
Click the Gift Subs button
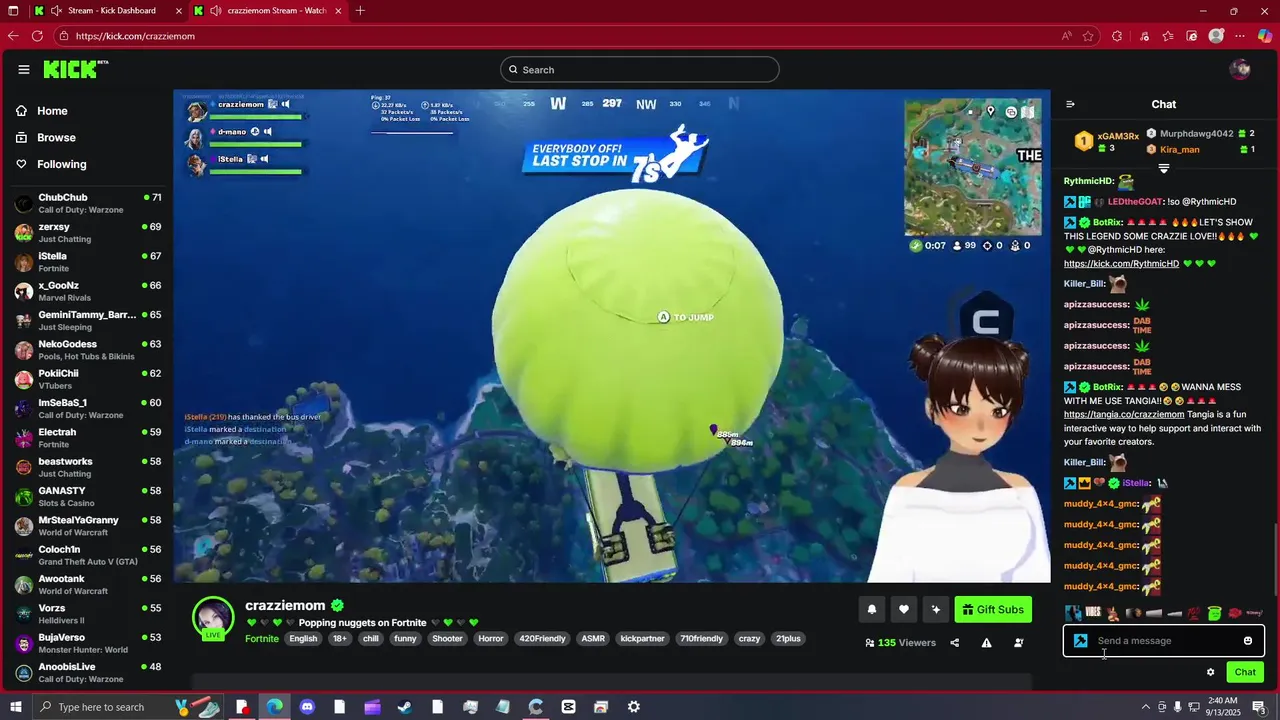993,609
